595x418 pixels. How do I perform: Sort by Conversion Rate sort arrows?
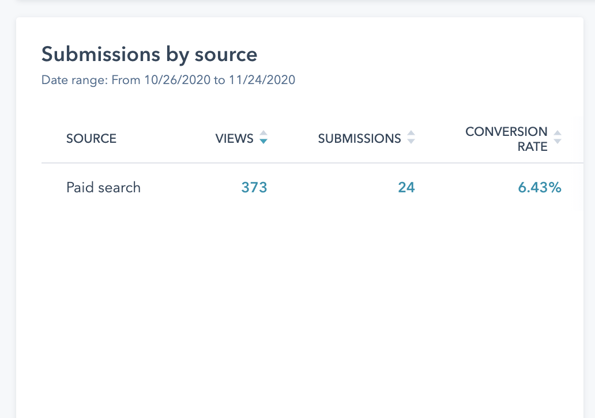pos(557,137)
